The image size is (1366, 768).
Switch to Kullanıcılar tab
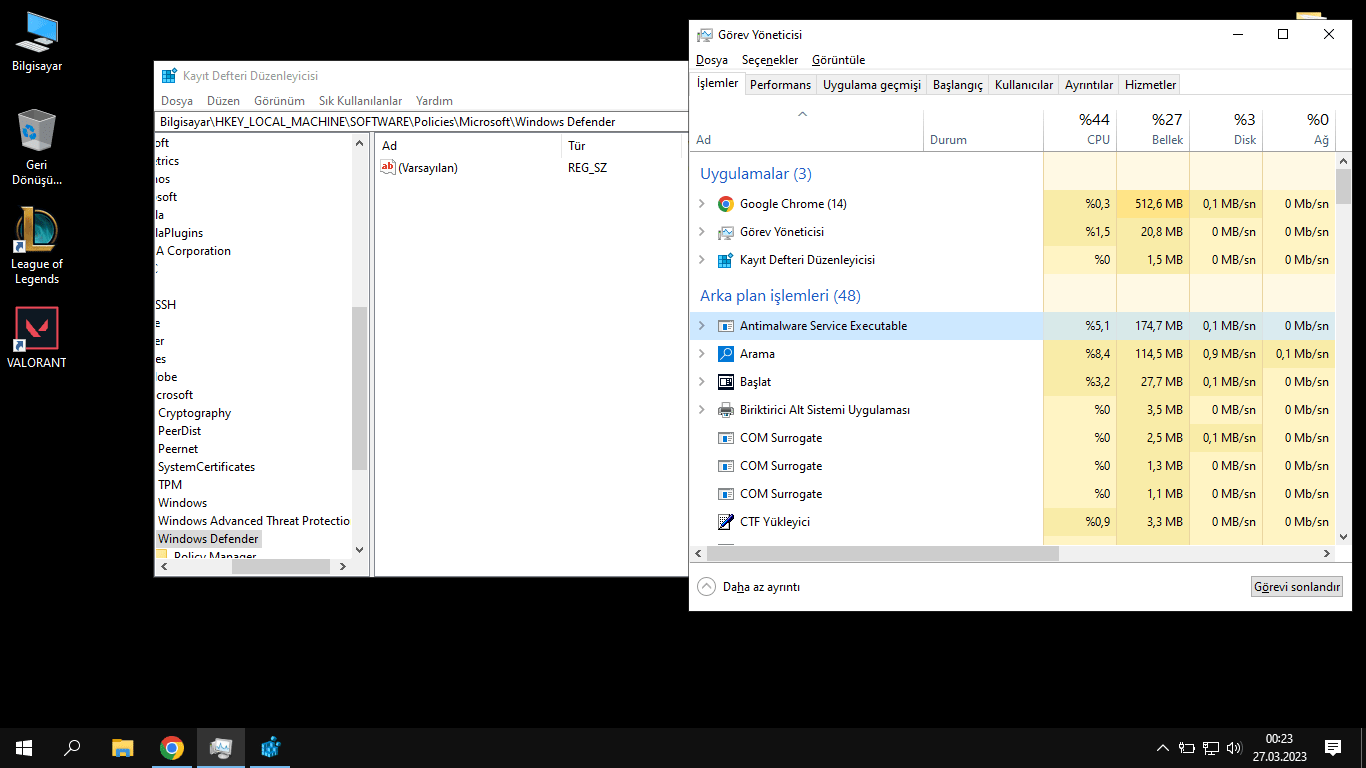point(1024,85)
